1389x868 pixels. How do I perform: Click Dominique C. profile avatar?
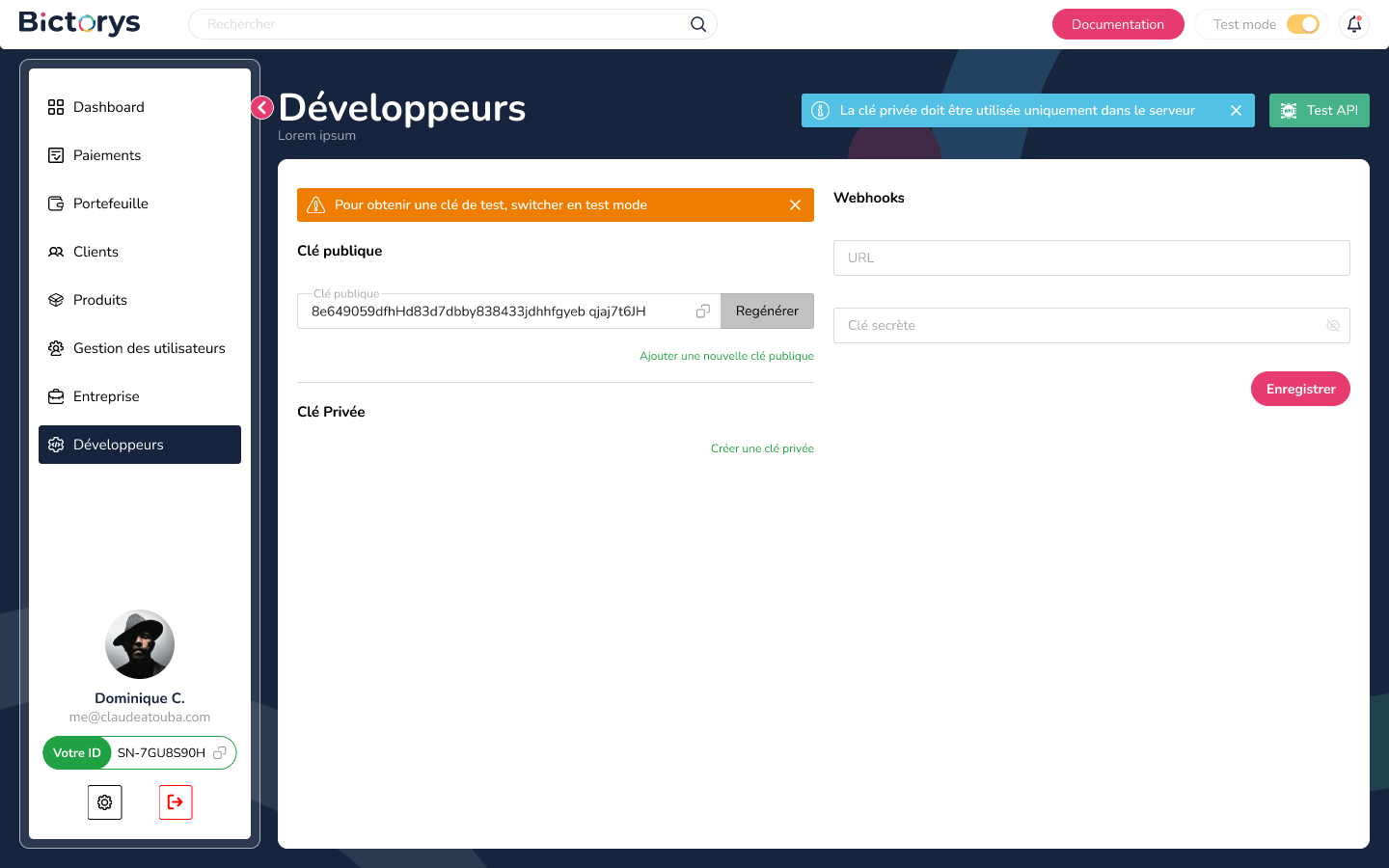tap(140, 644)
